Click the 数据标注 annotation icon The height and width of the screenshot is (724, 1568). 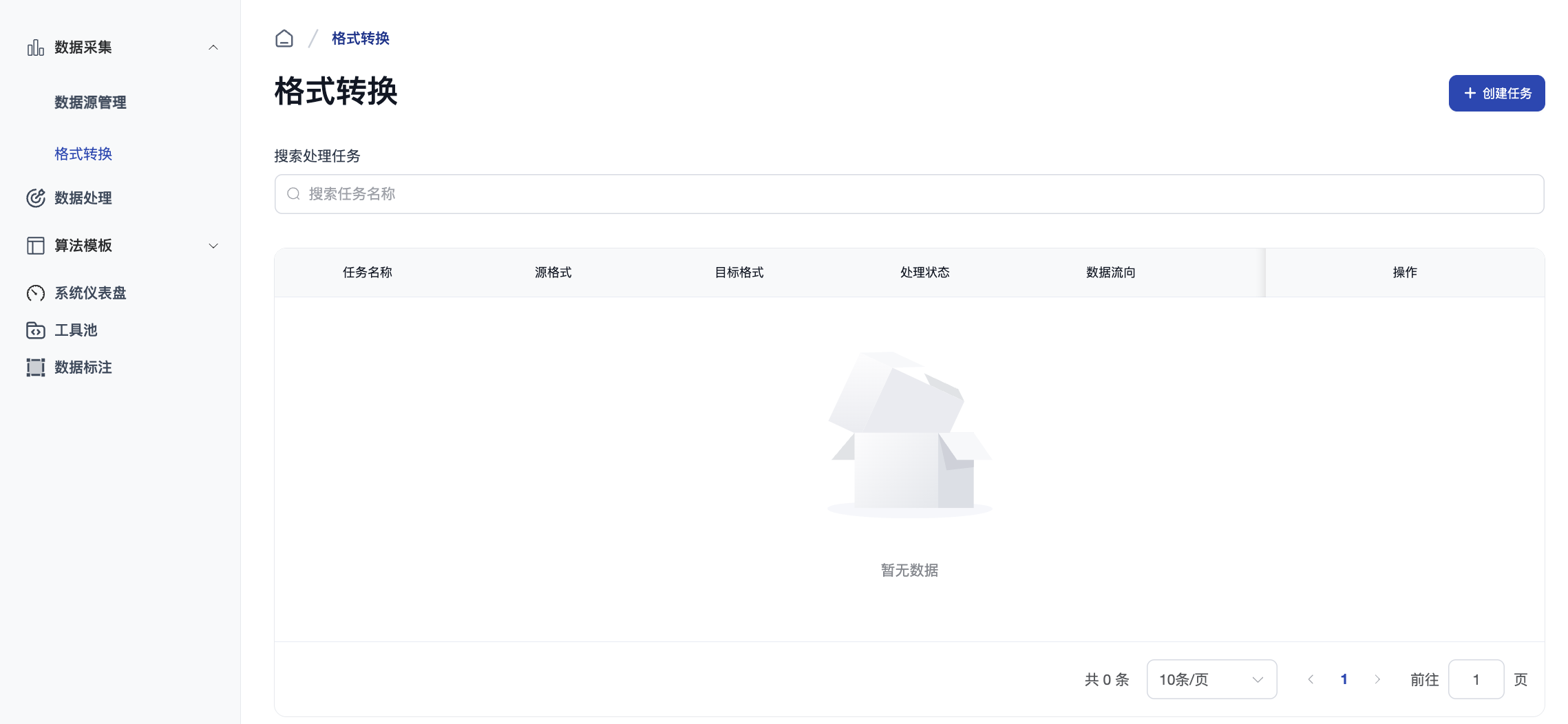pyautogui.click(x=36, y=368)
